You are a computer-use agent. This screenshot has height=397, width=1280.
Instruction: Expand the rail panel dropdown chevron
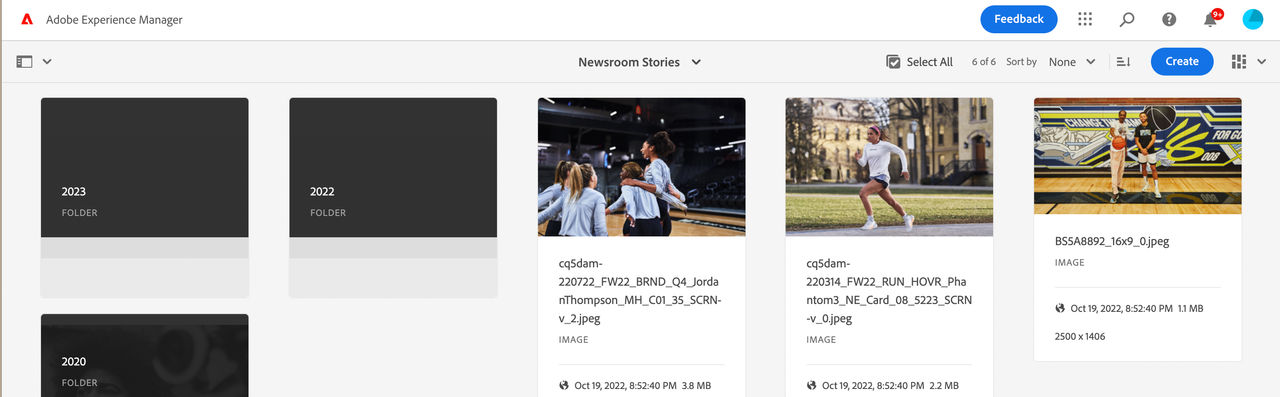tap(47, 61)
